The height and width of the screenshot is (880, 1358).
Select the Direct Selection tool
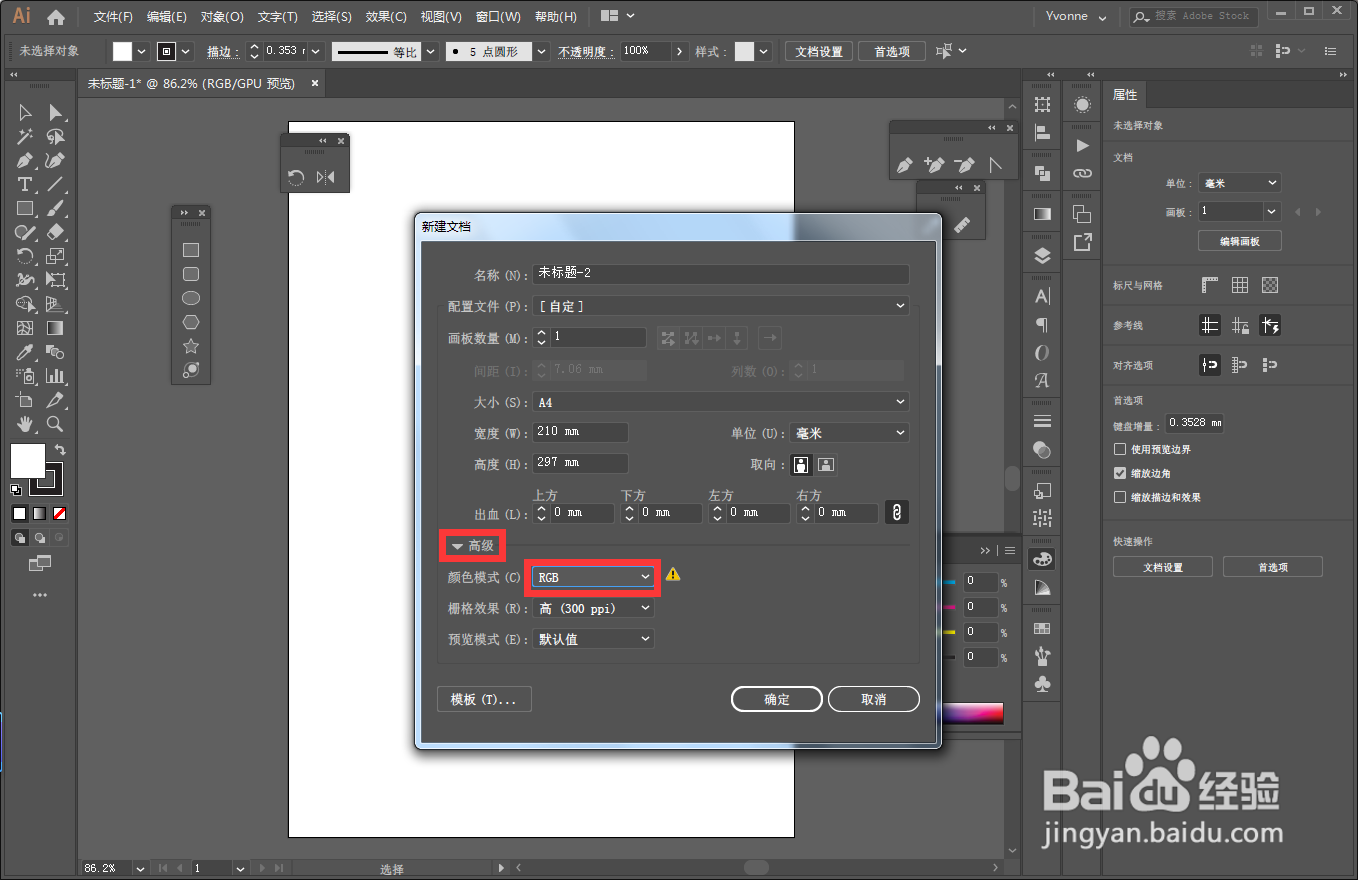point(56,112)
